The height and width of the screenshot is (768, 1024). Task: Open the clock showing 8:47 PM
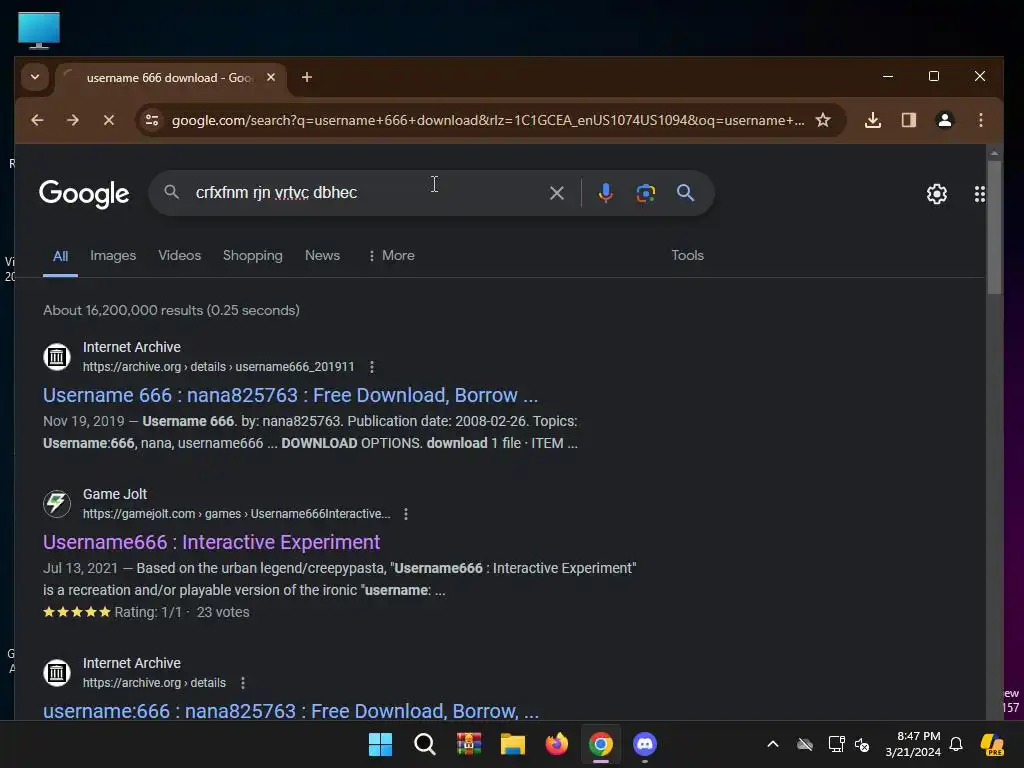[x=913, y=744]
